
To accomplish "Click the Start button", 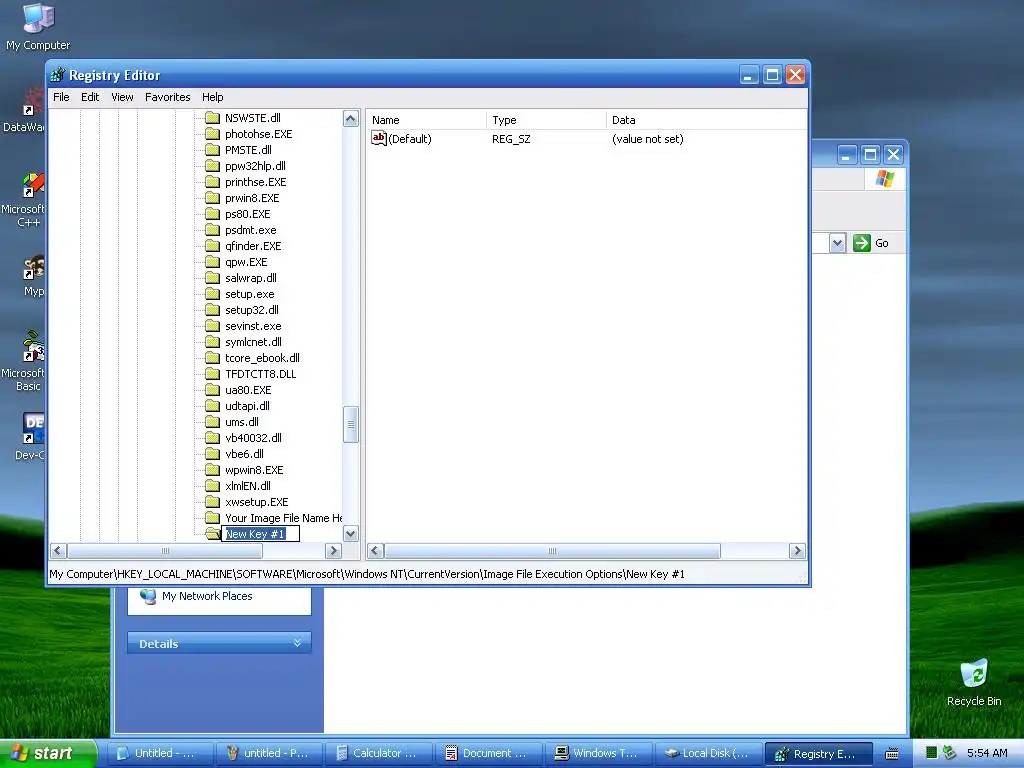I will [x=46, y=753].
